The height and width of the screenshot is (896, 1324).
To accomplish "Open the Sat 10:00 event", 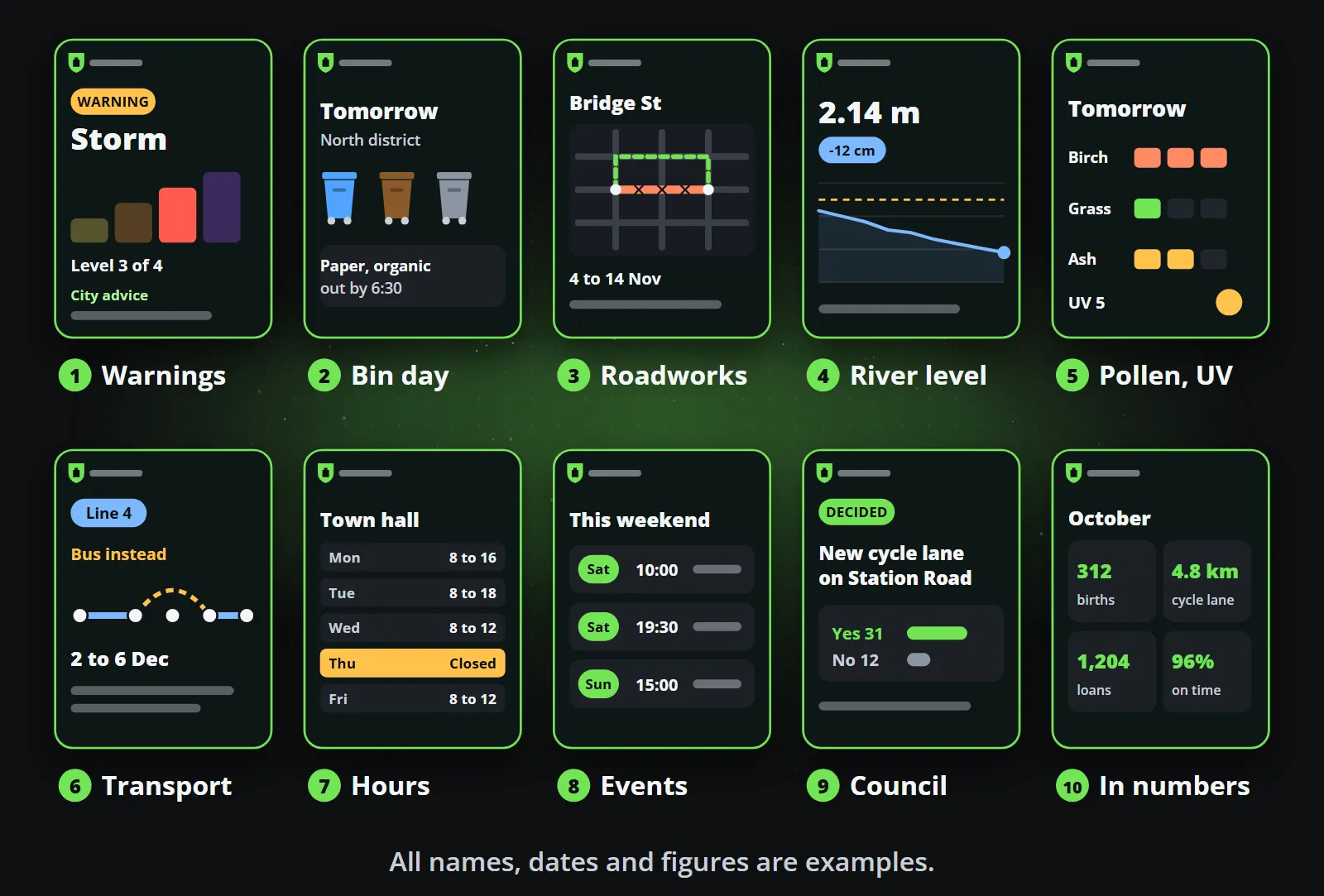I will [x=662, y=569].
